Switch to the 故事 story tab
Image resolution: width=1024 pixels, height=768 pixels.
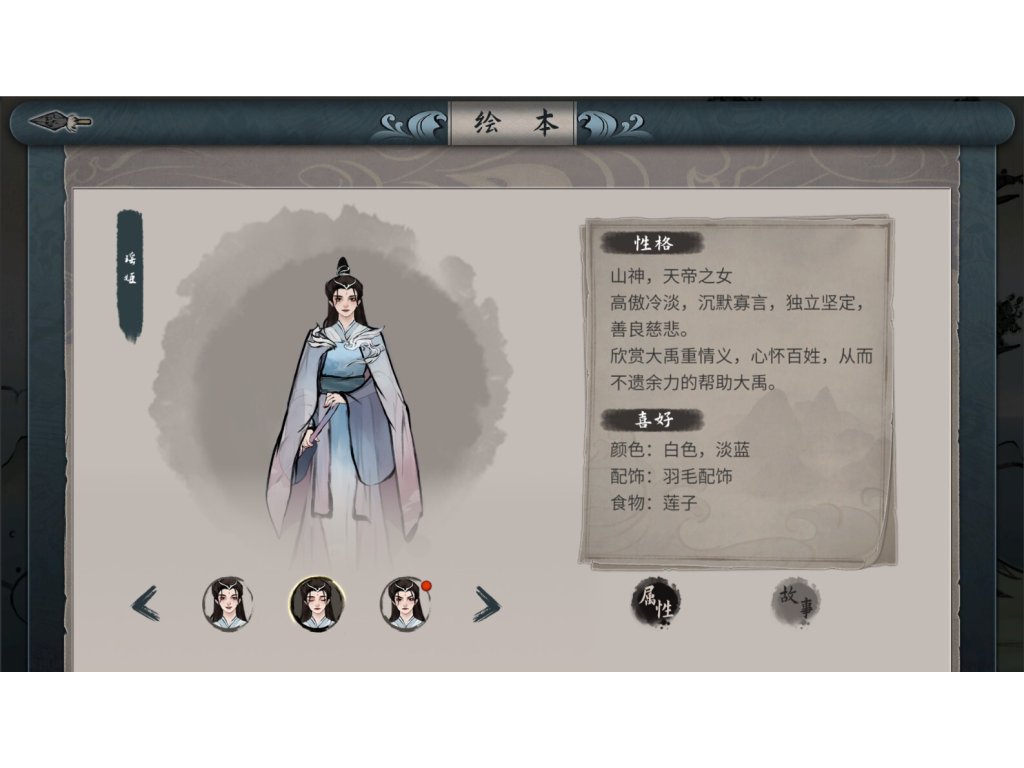coord(795,602)
